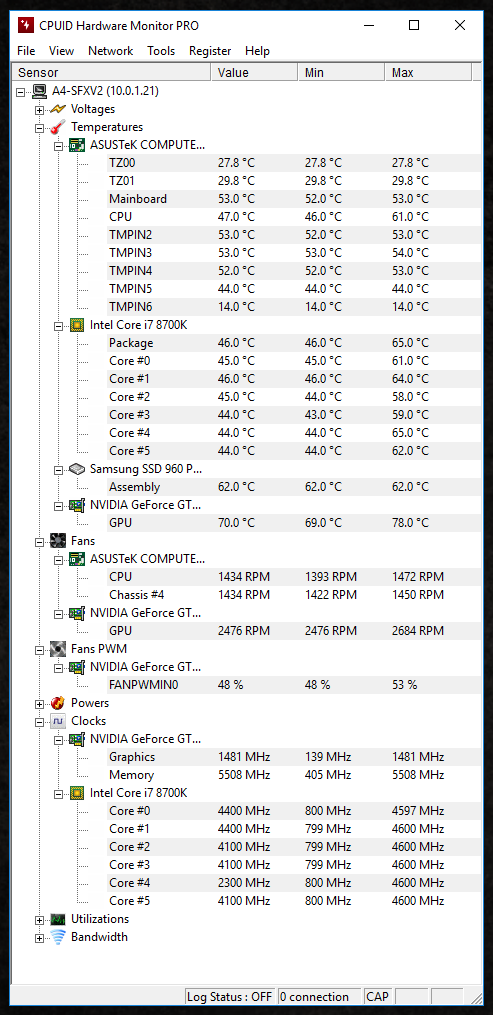Image resolution: width=493 pixels, height=1015 pixels.
Task: Click the Utilizations graph icon
Action: tap(59, 919)
